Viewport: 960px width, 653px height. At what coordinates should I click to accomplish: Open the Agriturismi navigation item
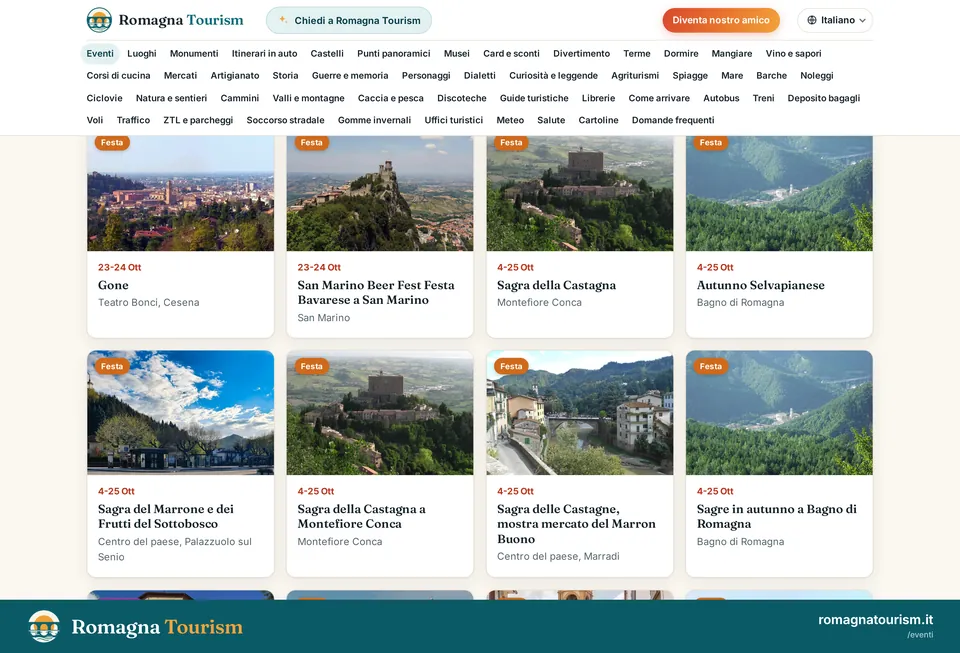point(635,76)
